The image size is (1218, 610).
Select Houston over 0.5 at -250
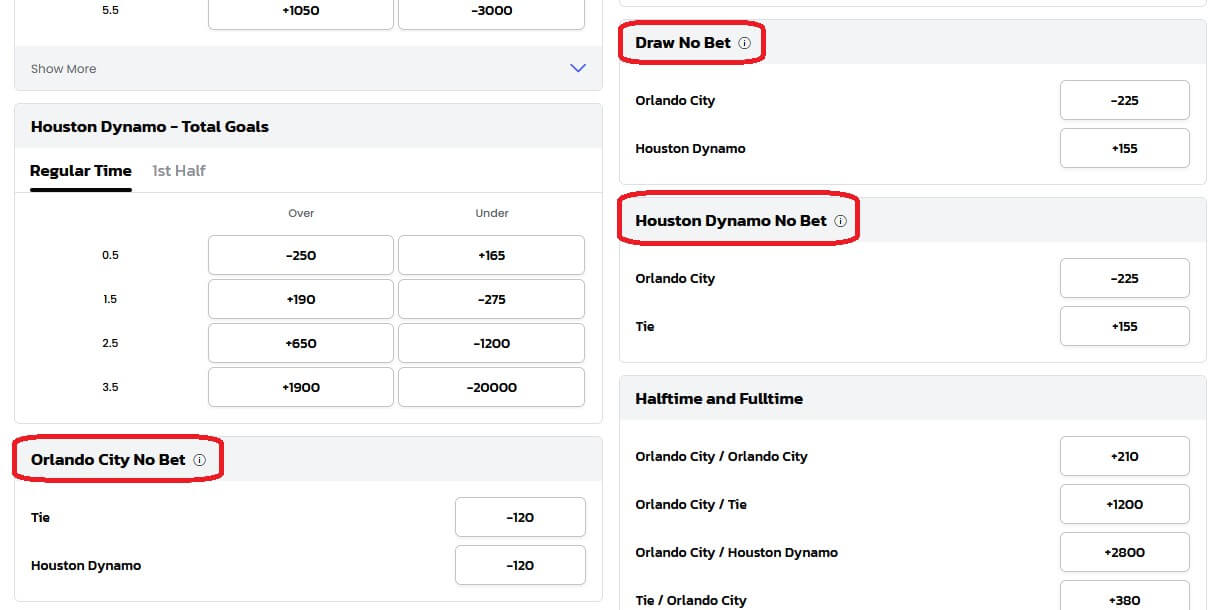point(301,255)
